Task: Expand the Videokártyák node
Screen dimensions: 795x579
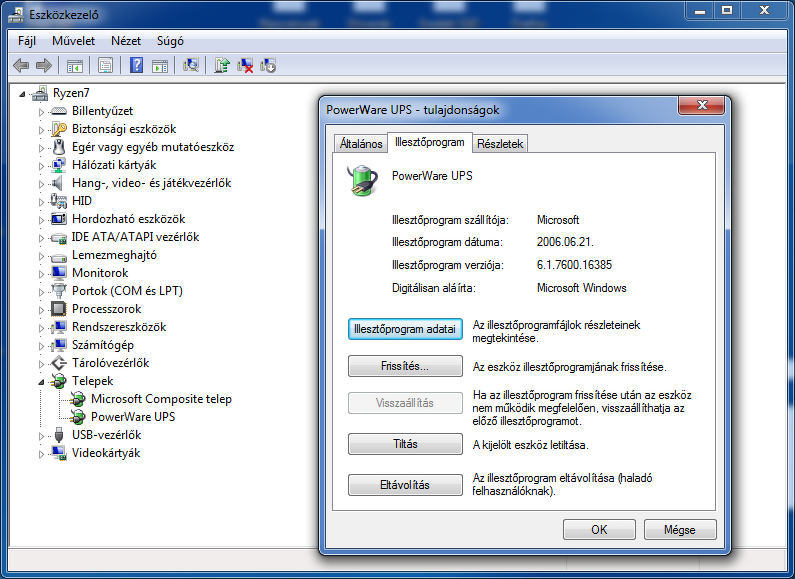Action: coord(41,454)
